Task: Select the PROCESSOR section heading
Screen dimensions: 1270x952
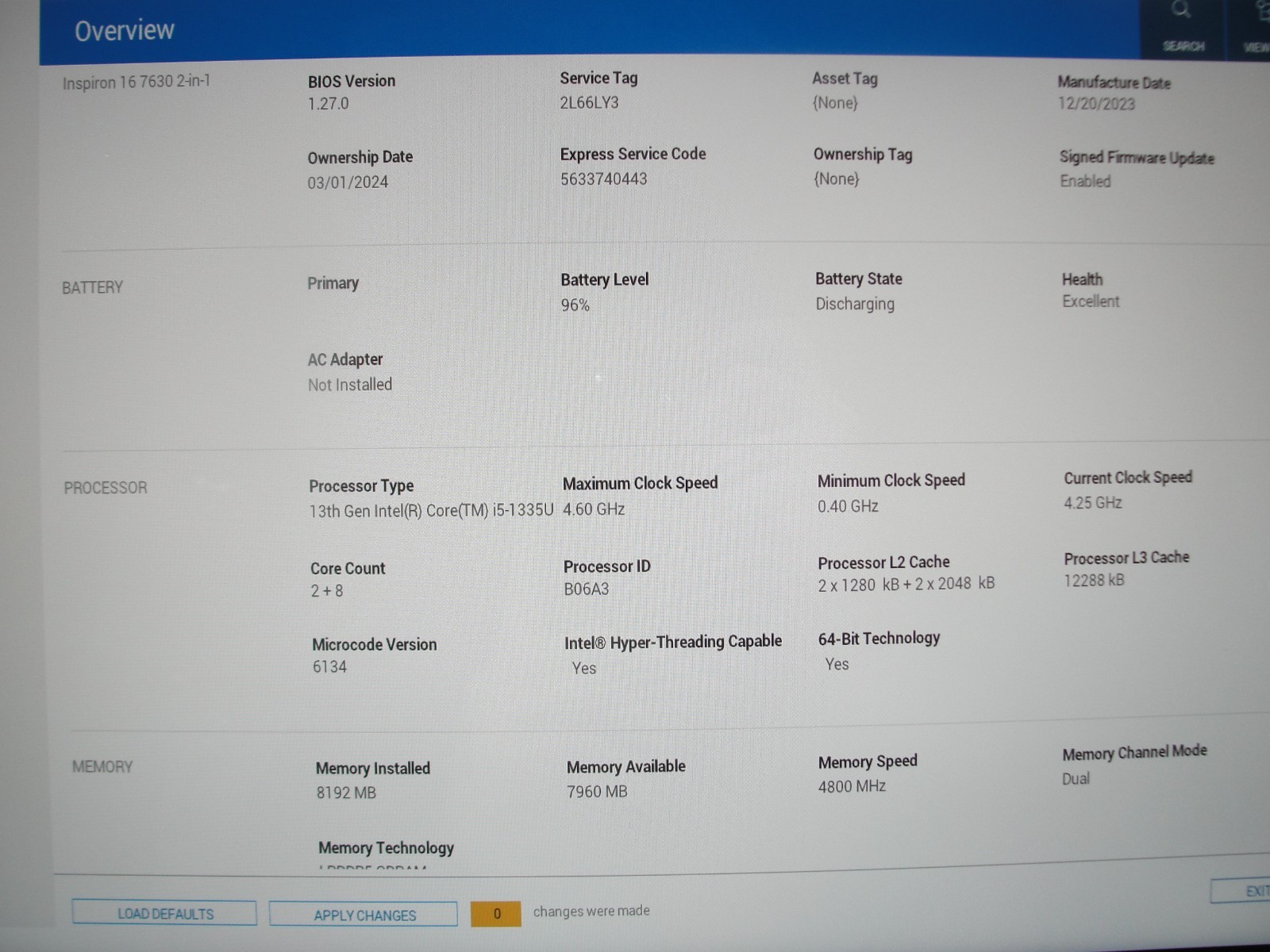Action: pyautogui.click(x=106, y=488)
